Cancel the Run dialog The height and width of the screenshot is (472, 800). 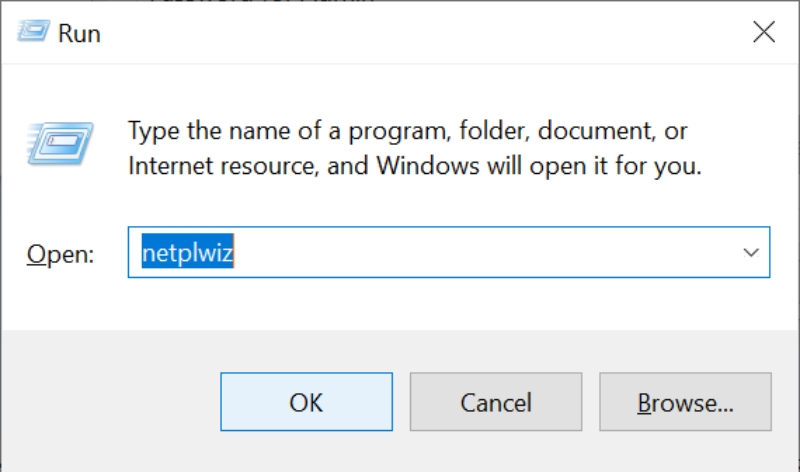[x=495, y=403]
